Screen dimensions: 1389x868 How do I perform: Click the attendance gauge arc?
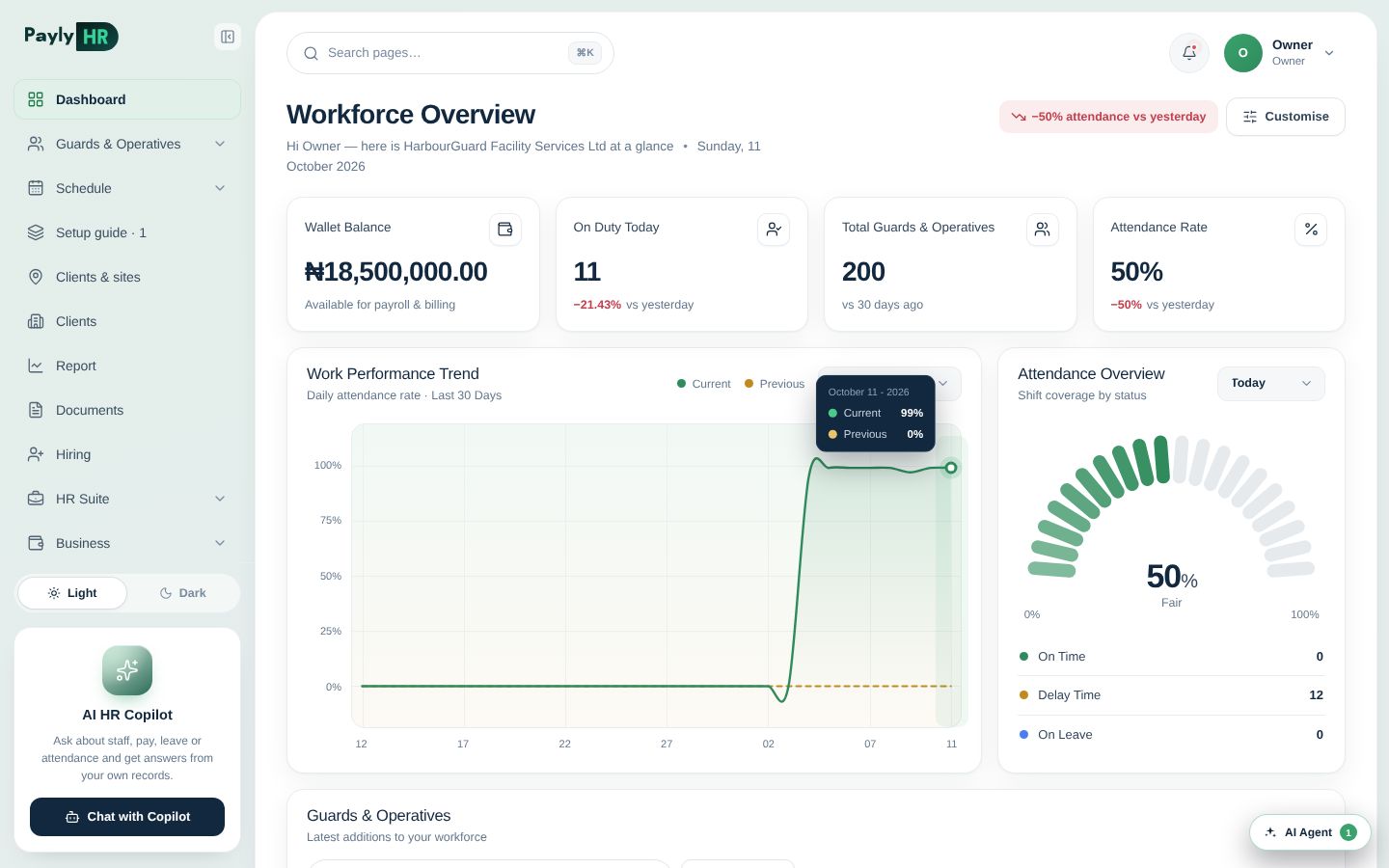tap(1171, 506)
